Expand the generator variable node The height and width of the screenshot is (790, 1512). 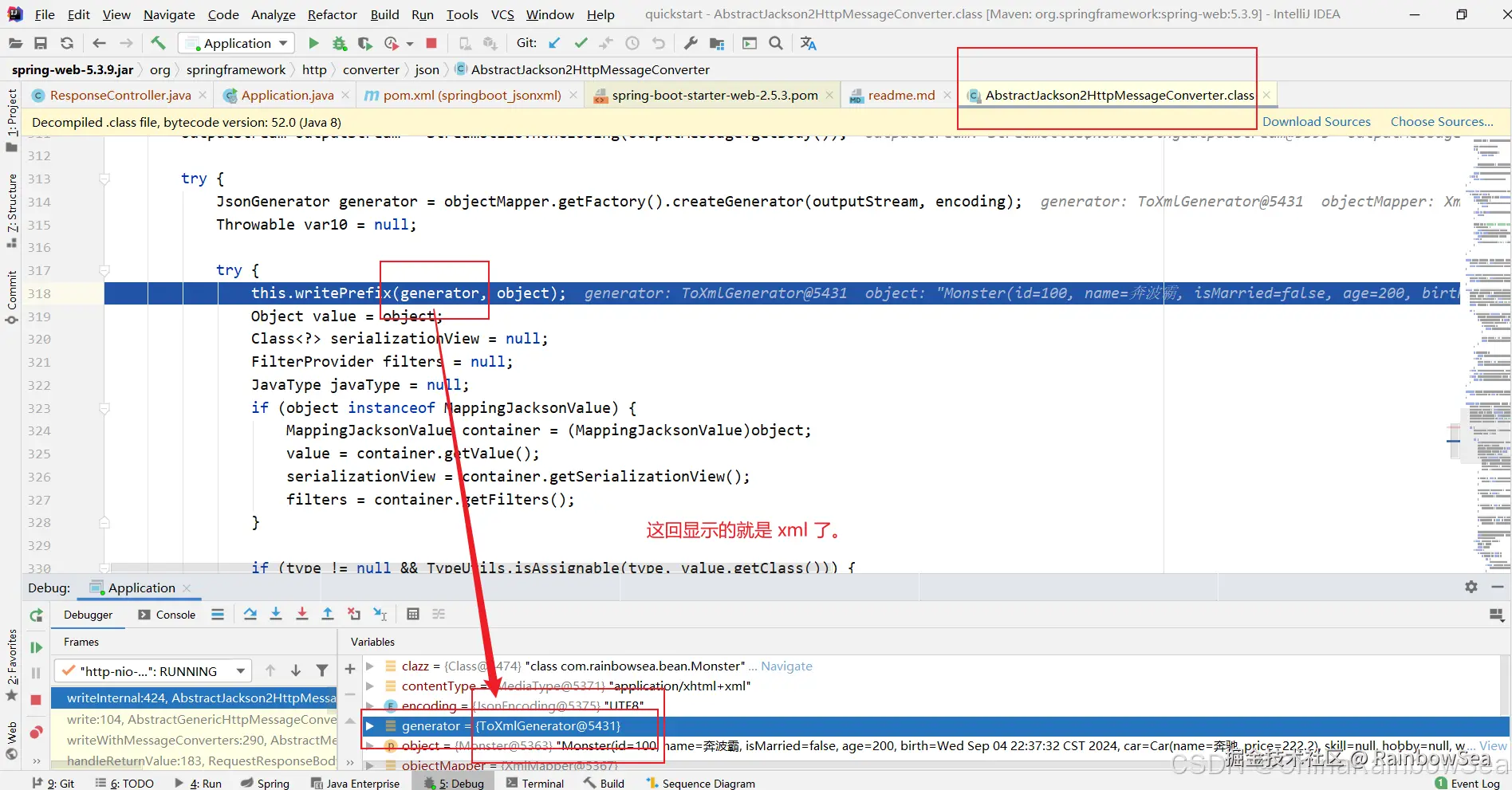pyautogui.click(x=370, y=725)
